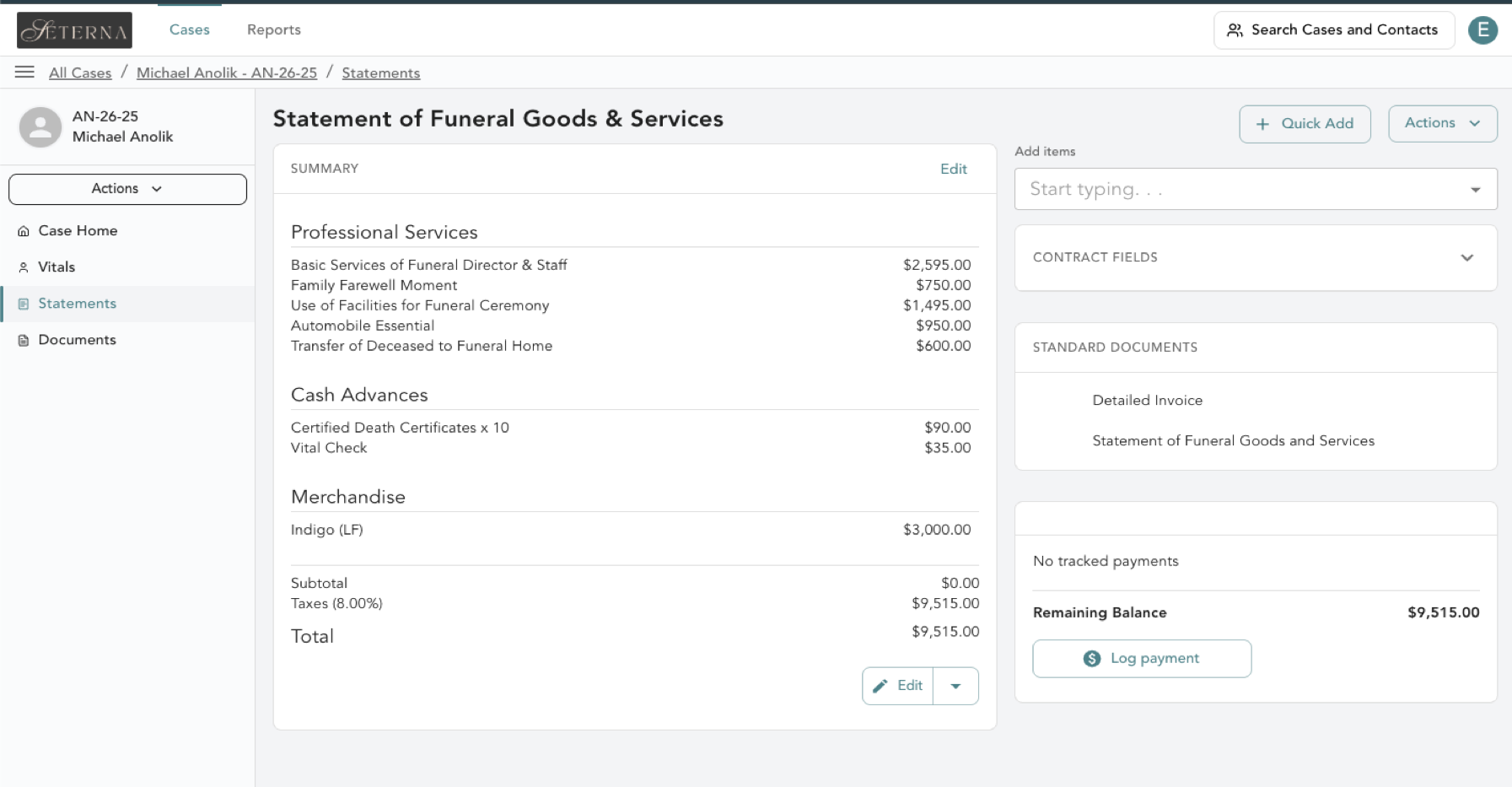Click the Vitals person icon
The image size is (1512, 787).
(x=24, y=267)
